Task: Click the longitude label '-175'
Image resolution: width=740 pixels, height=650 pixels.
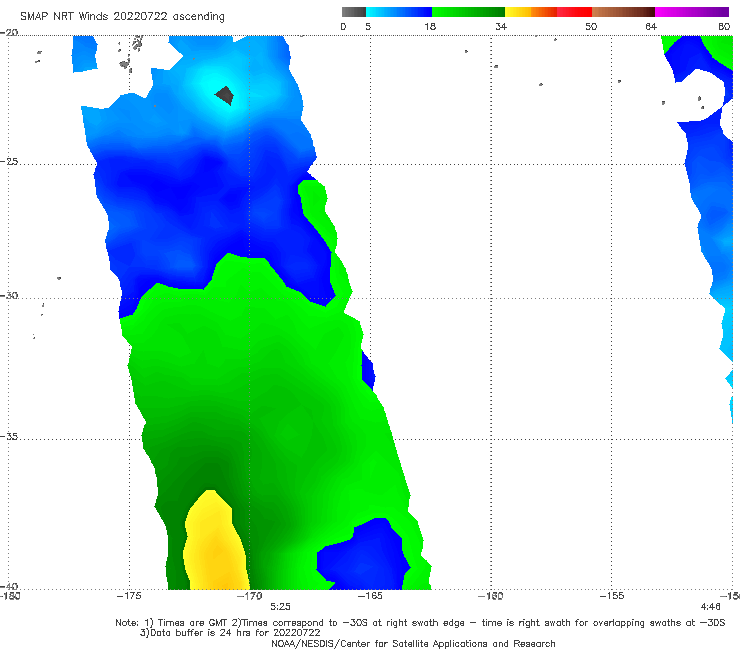Action: click(129, 596)
